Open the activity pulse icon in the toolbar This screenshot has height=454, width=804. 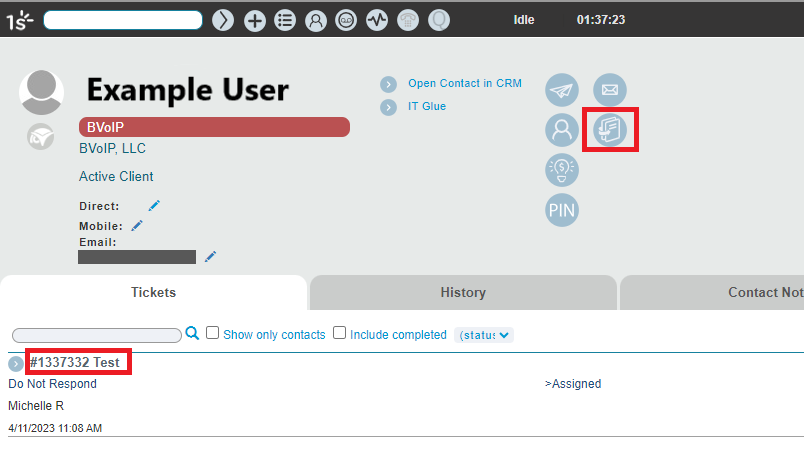pyautogui.click(x=377, y=20)
